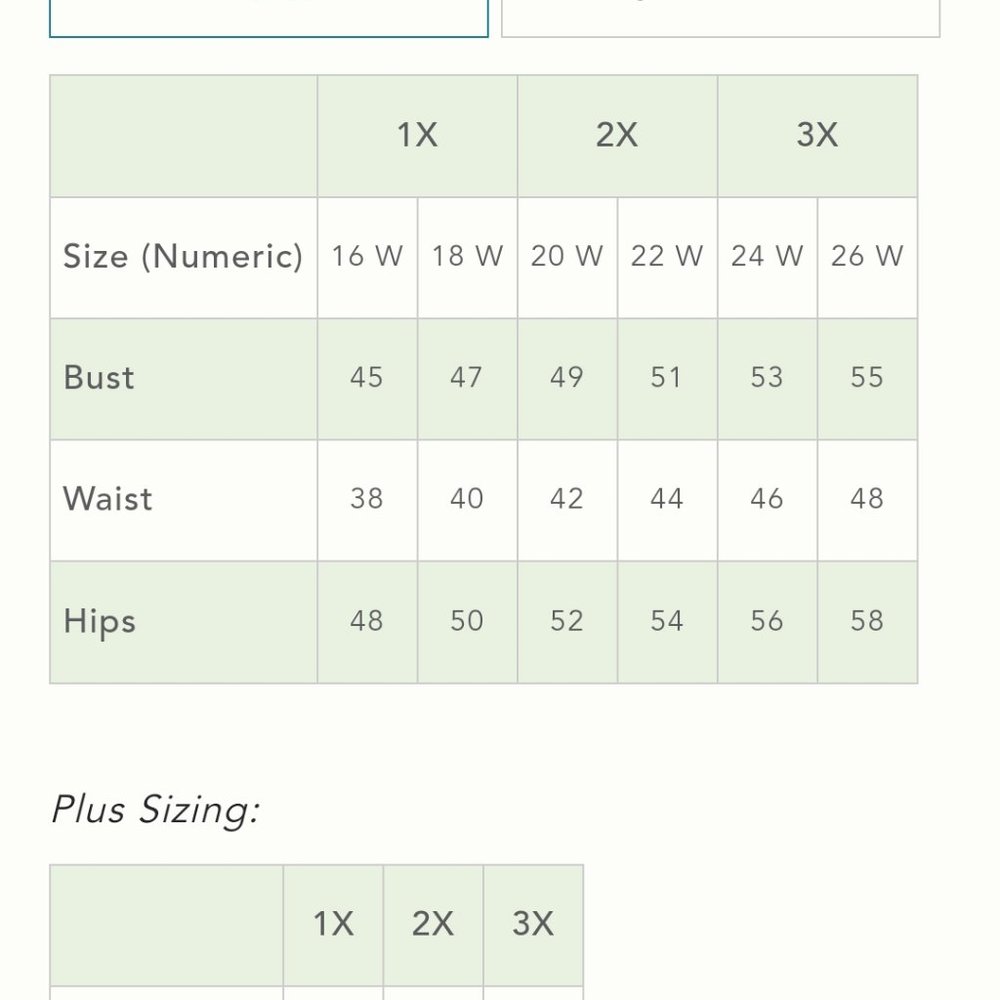Viewport: 1000px width, 1000px height.
Task: Click the 16 W size cell
Action: (367, 257)
